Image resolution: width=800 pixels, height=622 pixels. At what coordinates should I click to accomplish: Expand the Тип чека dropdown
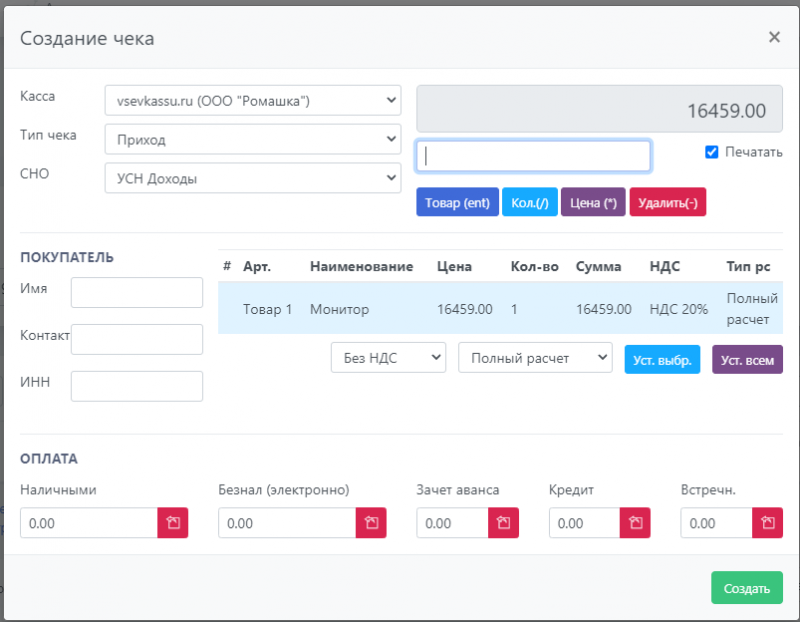[x=252, y=139]
